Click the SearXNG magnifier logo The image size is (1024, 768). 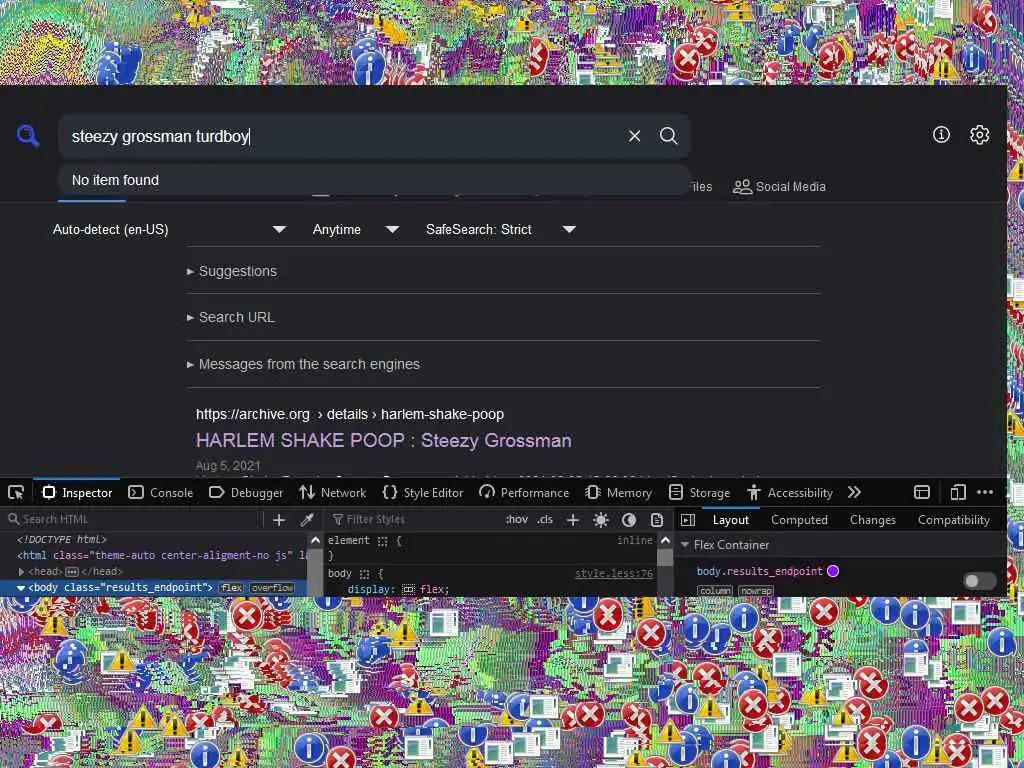(28, 136)
